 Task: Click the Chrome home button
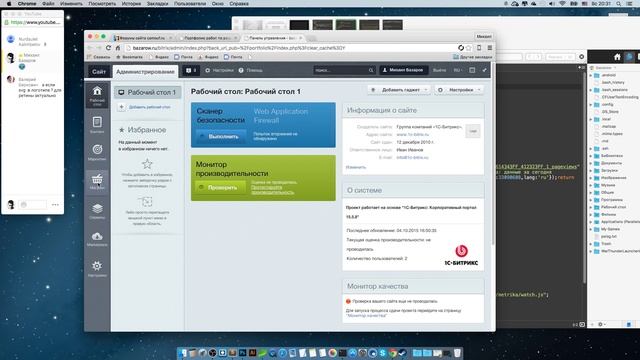coord(118,48)
